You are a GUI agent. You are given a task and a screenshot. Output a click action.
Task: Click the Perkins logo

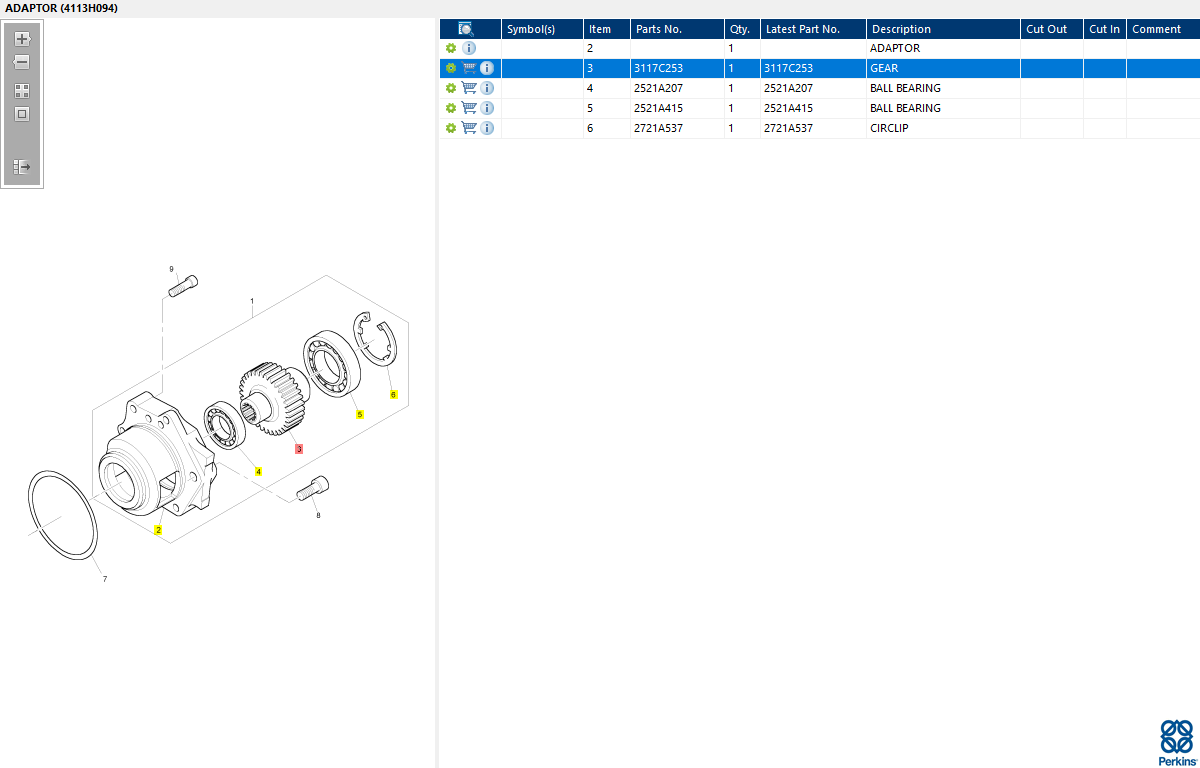tap(1176, 742)
